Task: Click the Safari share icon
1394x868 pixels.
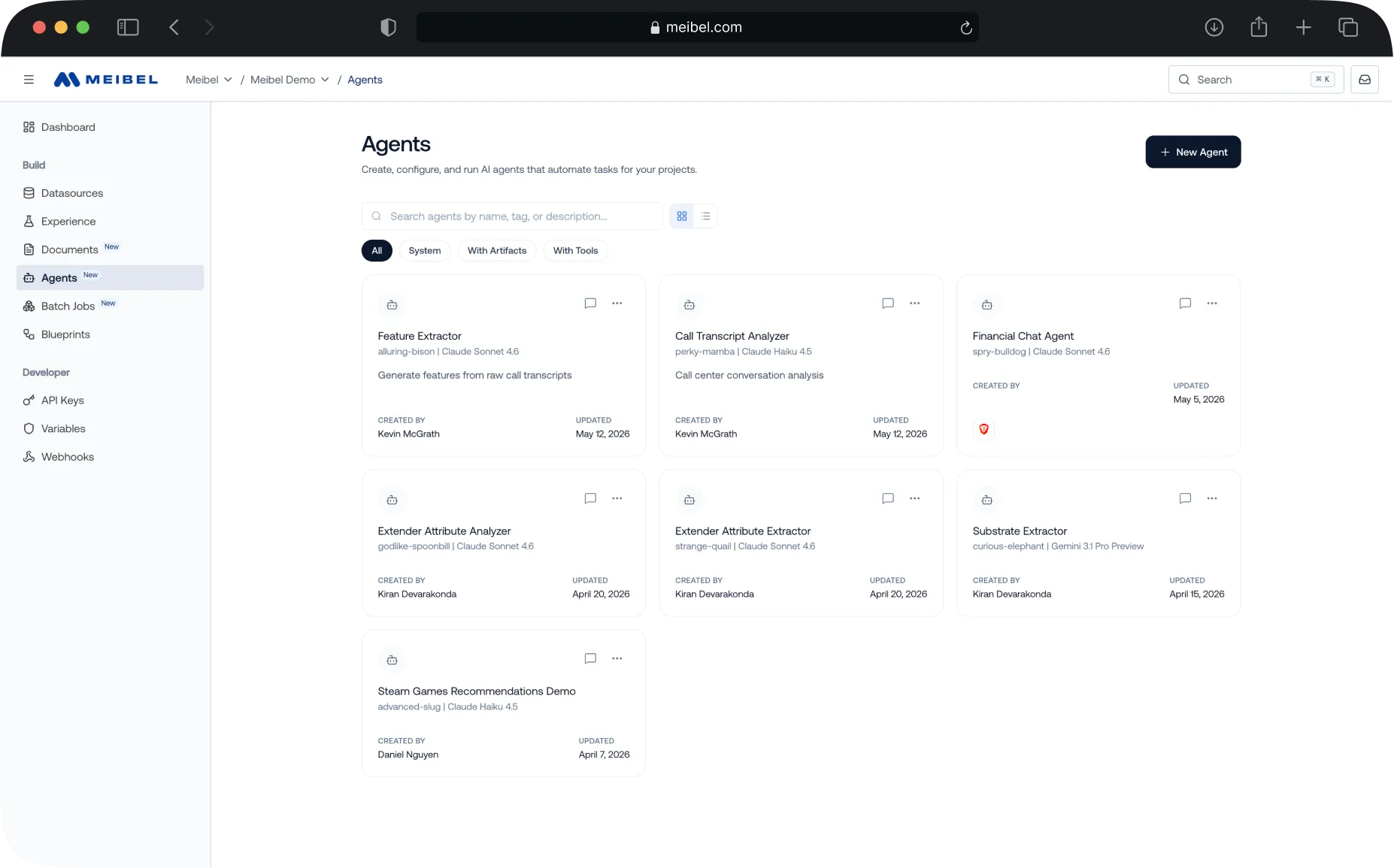Action: coord(1259,28)
